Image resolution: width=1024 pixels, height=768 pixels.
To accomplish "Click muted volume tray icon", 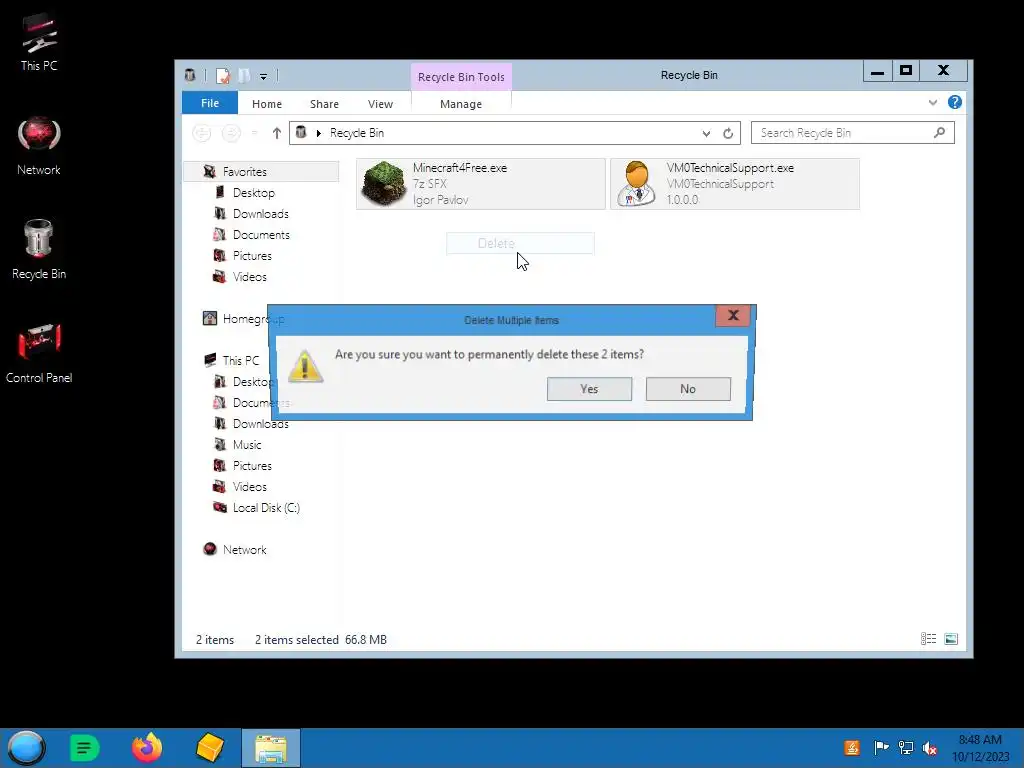I will coord(930,748).
